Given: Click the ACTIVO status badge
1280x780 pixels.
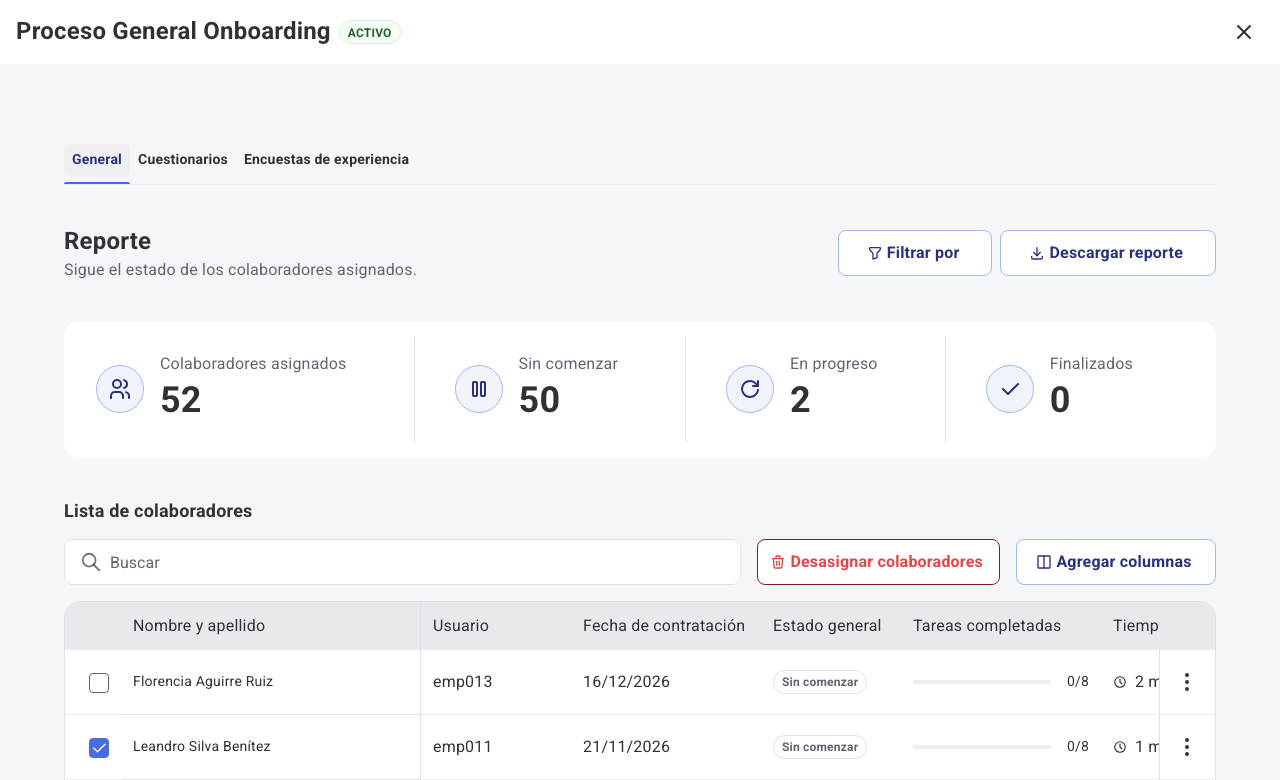Looking at the screenshot, I should [370, 32].
